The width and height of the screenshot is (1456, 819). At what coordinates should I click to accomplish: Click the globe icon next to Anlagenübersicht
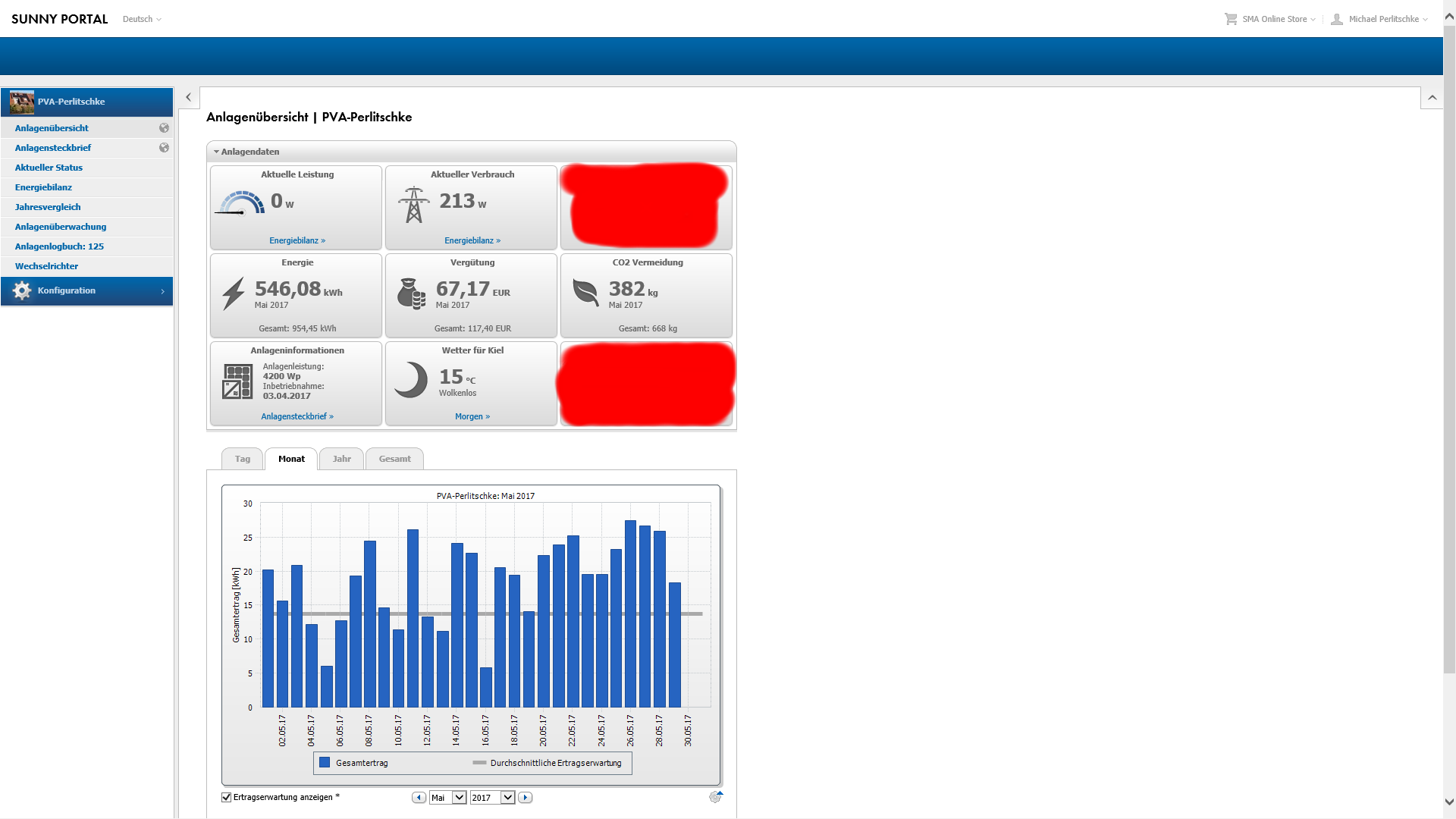tap(164, 128)
